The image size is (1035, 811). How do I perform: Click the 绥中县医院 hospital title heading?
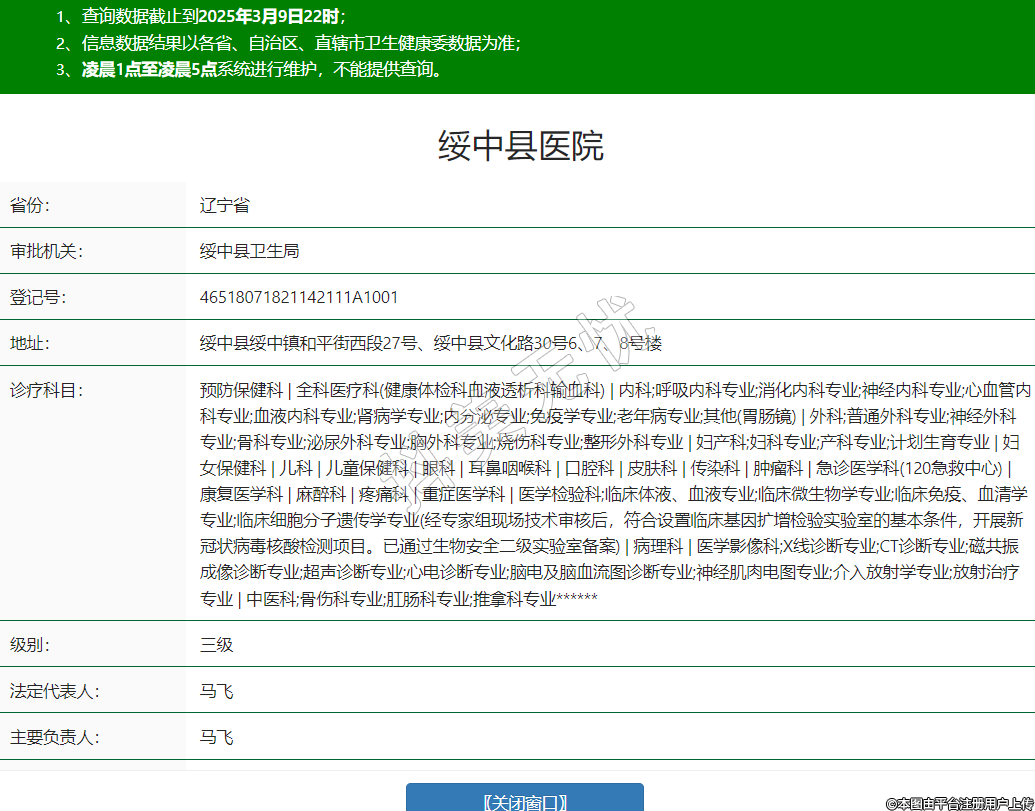tap(520, 147)
